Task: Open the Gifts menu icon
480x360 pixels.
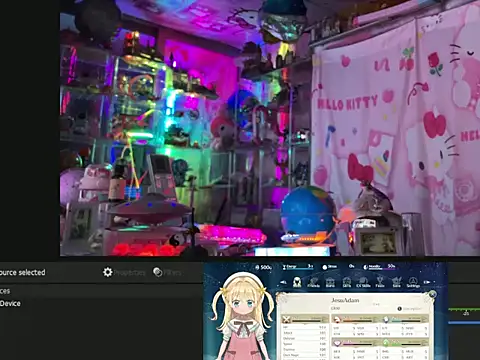Action: (x=347, y=283)
